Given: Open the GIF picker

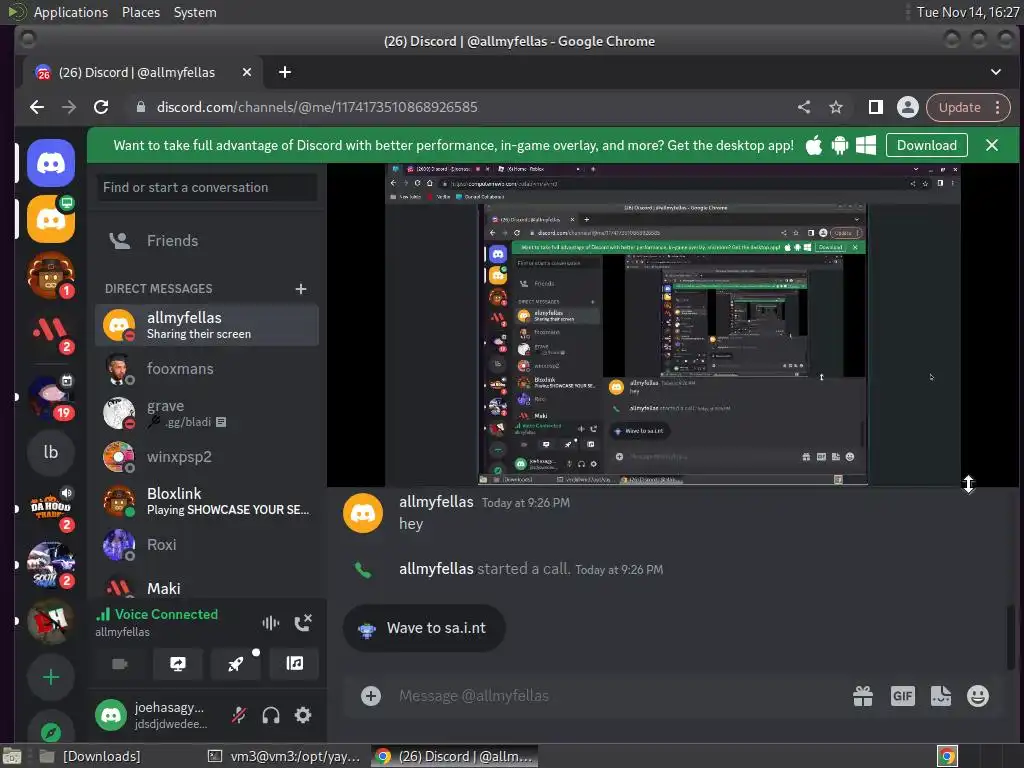Looking at the screenshot, I should pos(903,696).
